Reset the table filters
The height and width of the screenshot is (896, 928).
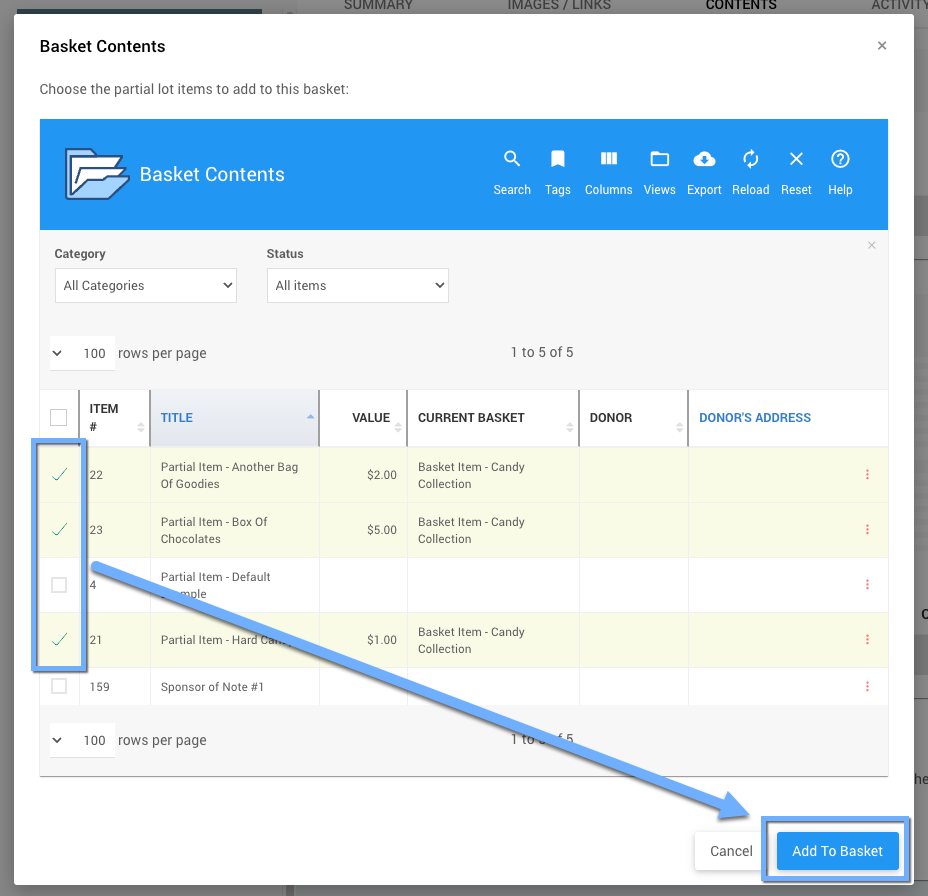[796, 171]
